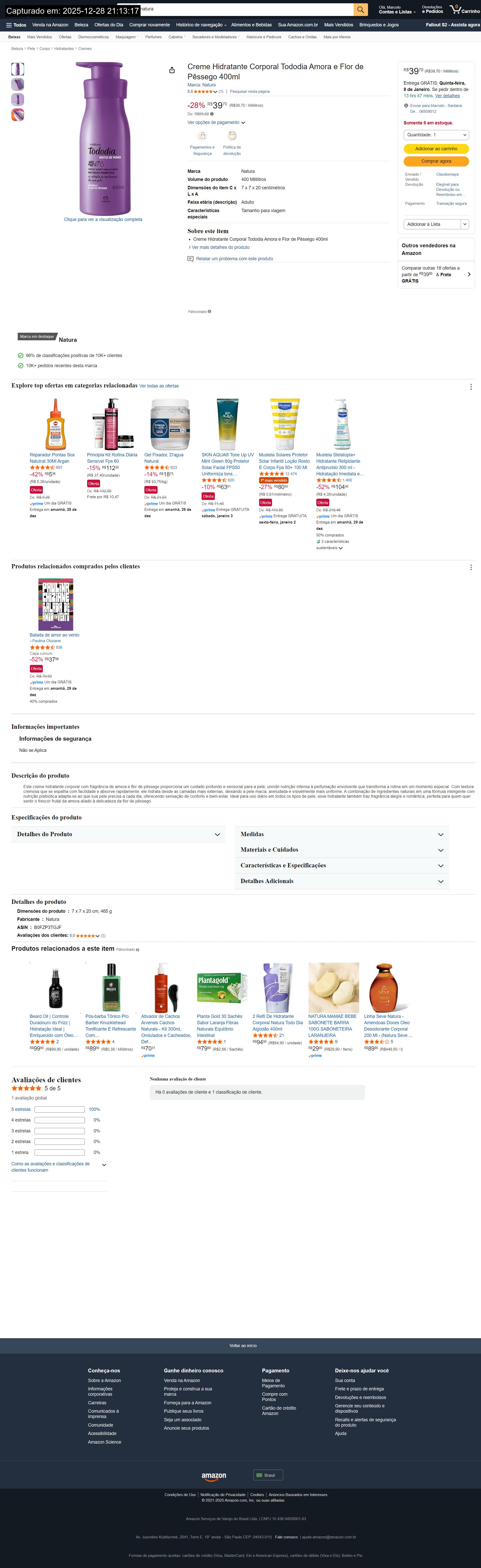Click the share icon beside product image
The width and height of the screenshot is (481, 1568).
point(172,70)
